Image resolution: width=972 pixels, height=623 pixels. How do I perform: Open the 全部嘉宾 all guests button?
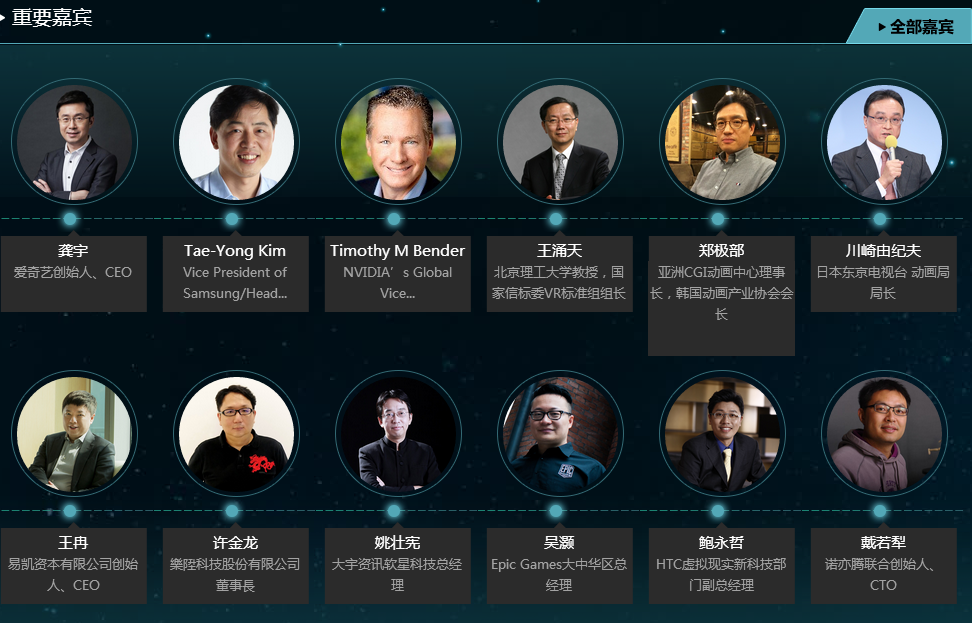point(909,27)
